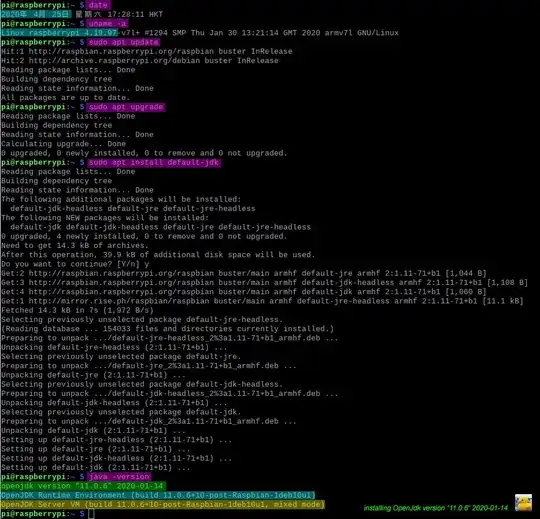Screen dimensions: 540x519
Task: Click 'Setting up default-jdk (2:1.11-71+b1)' line
Action: click(x=95, y=468)
